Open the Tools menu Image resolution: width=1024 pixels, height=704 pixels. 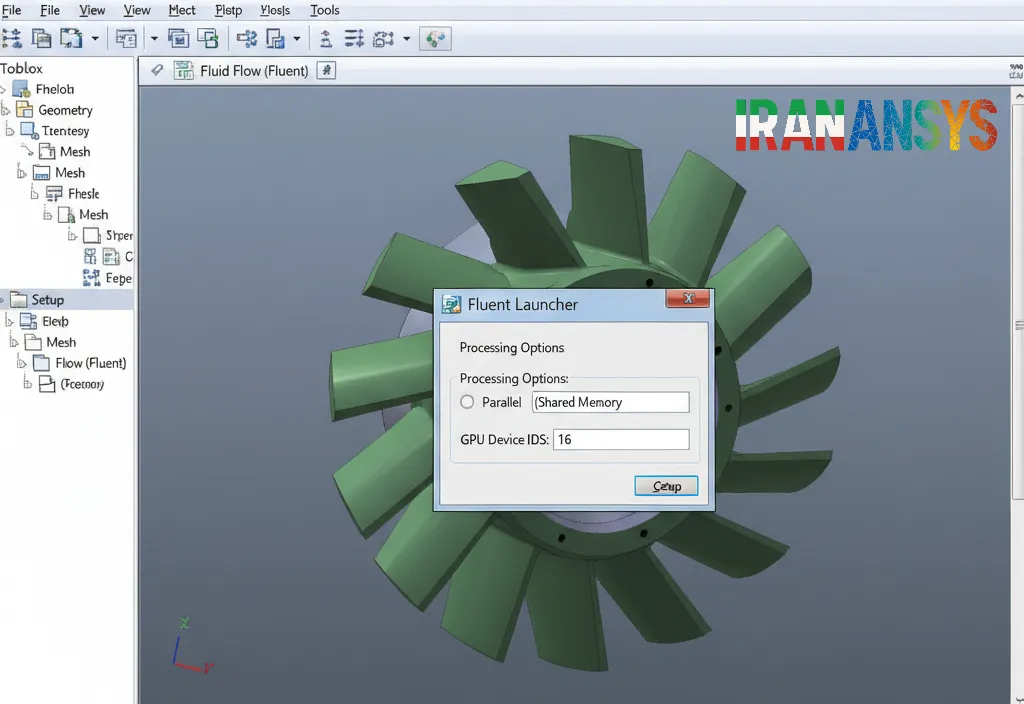point(325,10)
